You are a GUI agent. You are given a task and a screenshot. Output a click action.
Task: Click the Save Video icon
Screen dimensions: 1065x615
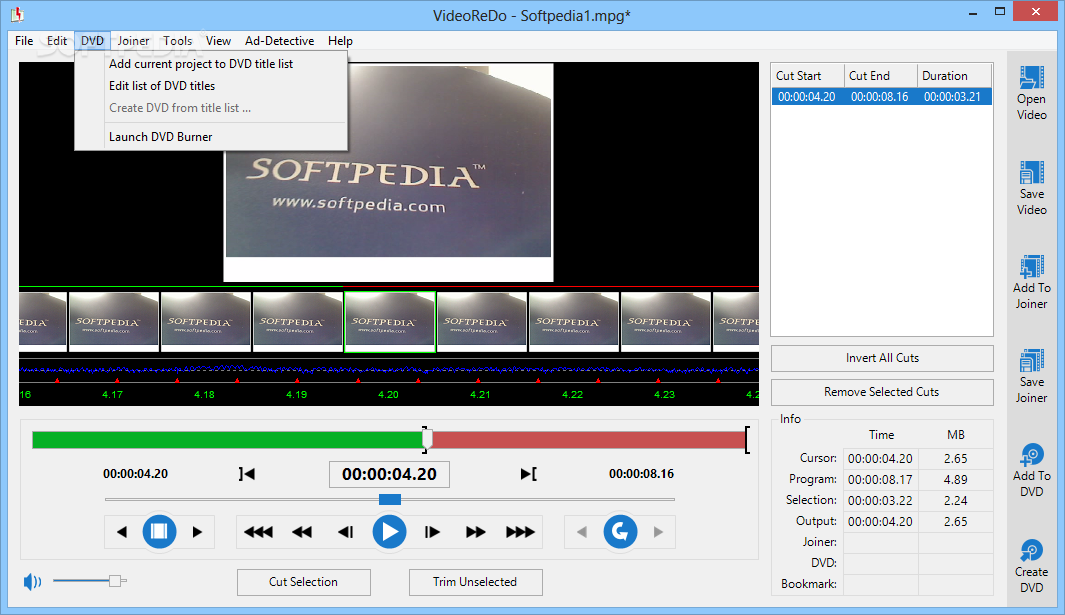1031,173
